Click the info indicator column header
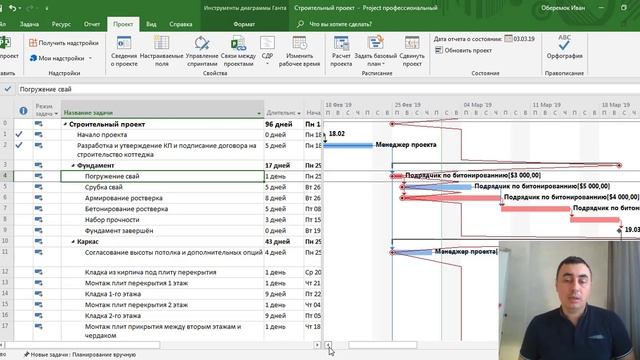640x360 pixels. click(23, 111)
